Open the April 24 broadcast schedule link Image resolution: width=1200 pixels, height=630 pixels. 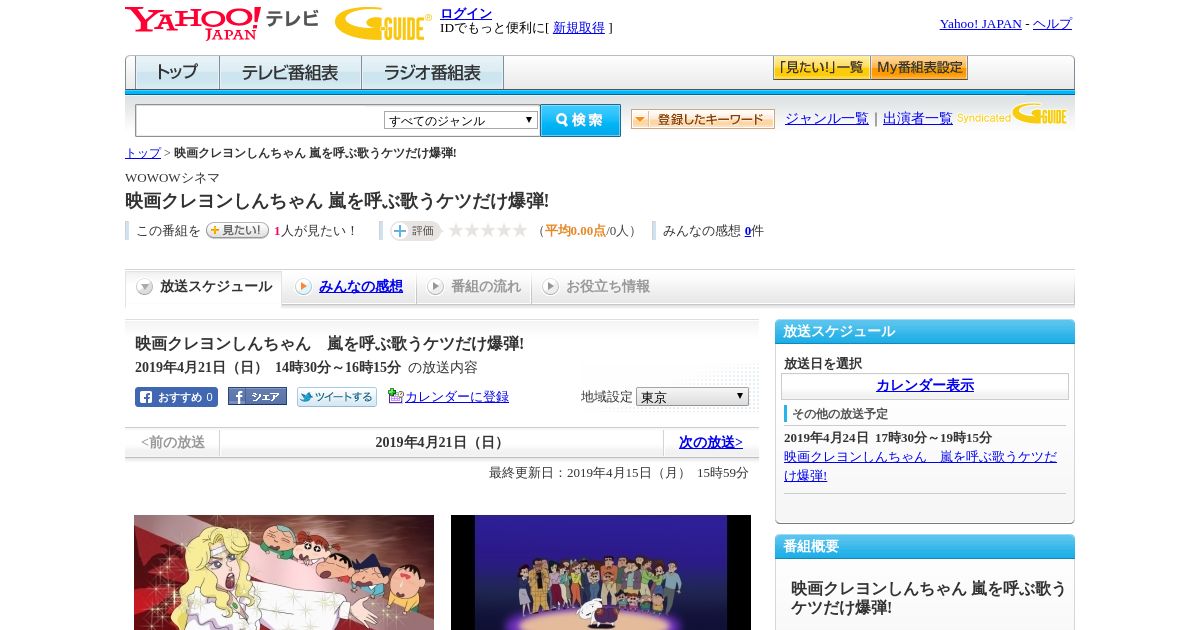click(x=920, y=466)
